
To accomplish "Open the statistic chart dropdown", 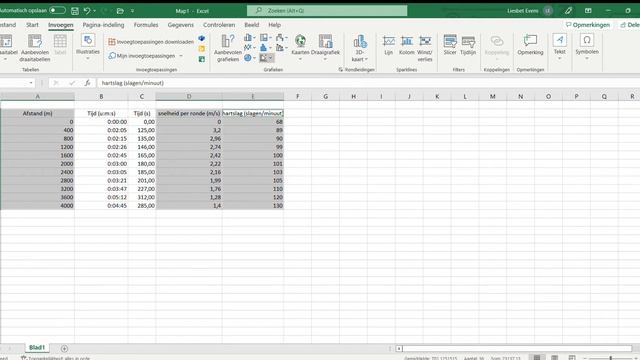I will [x=266, y=48].
